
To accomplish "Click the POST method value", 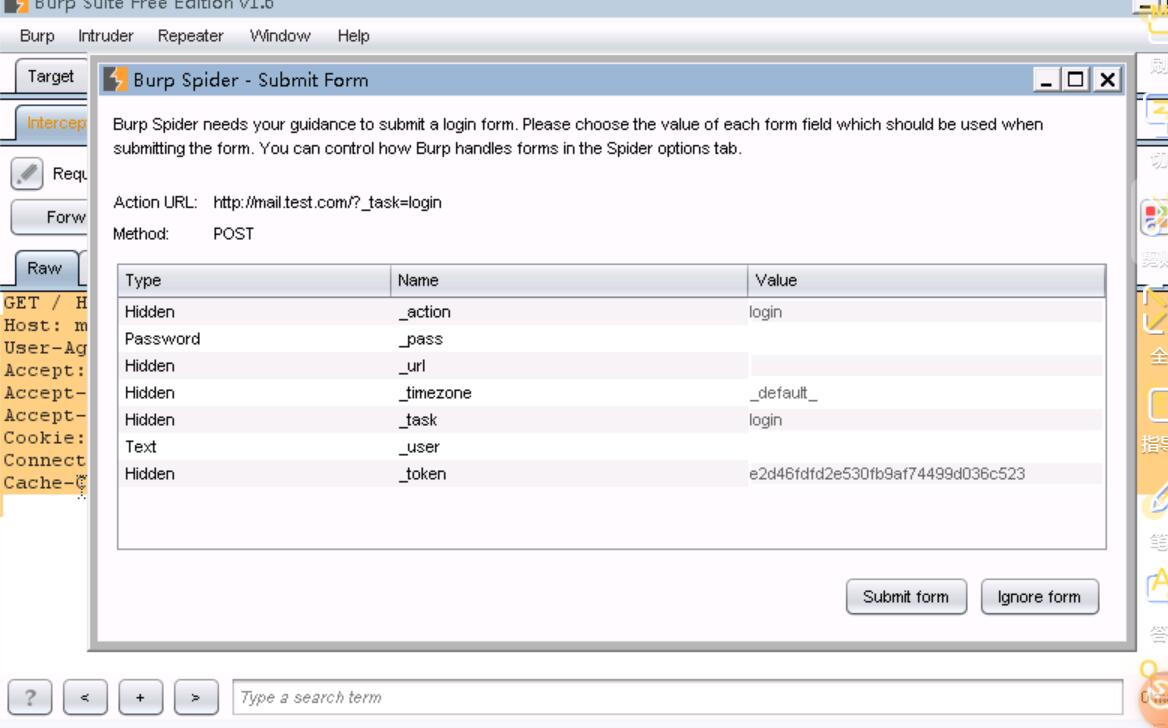I will click(x=233, y=234).
